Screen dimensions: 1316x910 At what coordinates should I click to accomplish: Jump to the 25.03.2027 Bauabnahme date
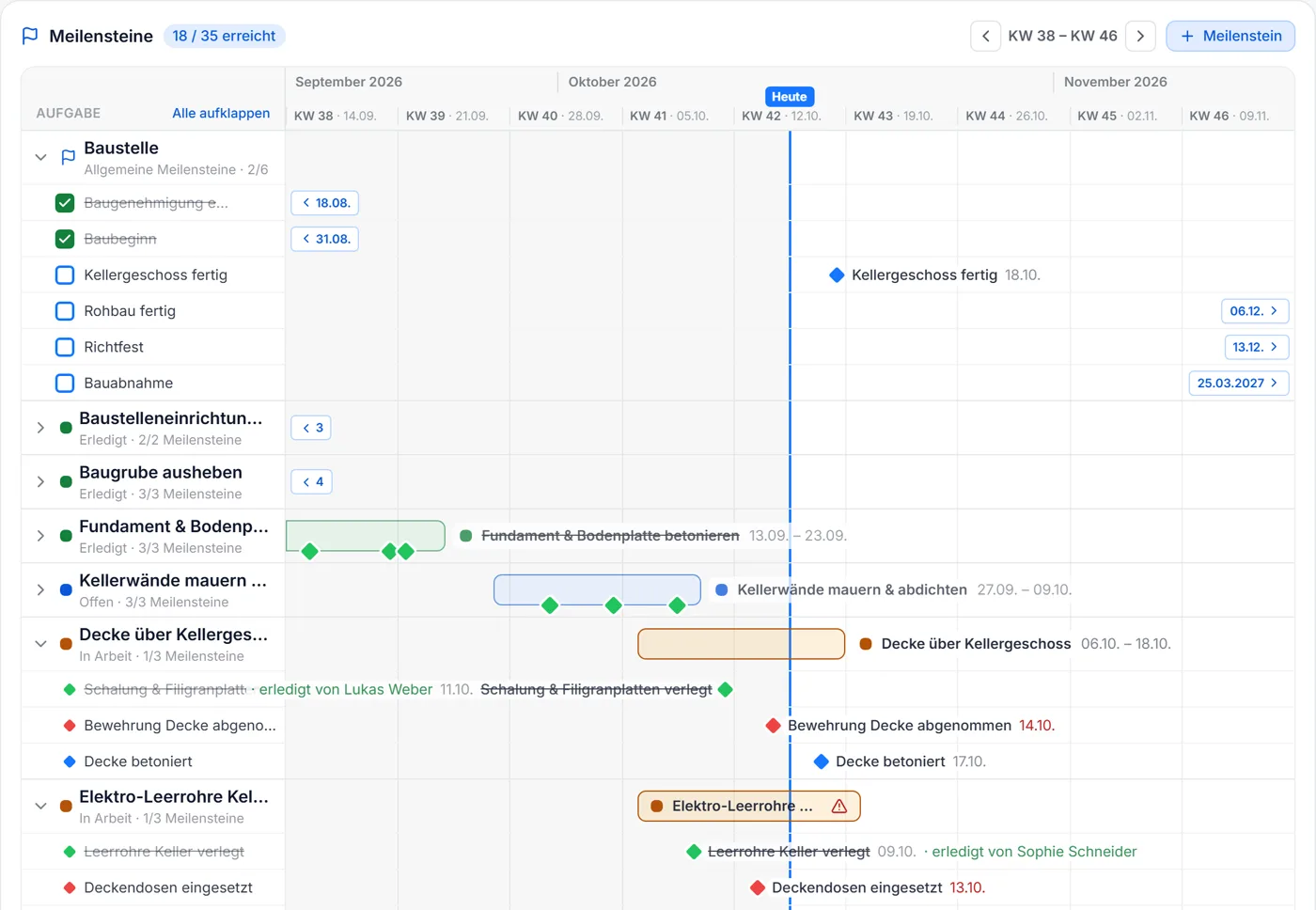point(1239,383)
